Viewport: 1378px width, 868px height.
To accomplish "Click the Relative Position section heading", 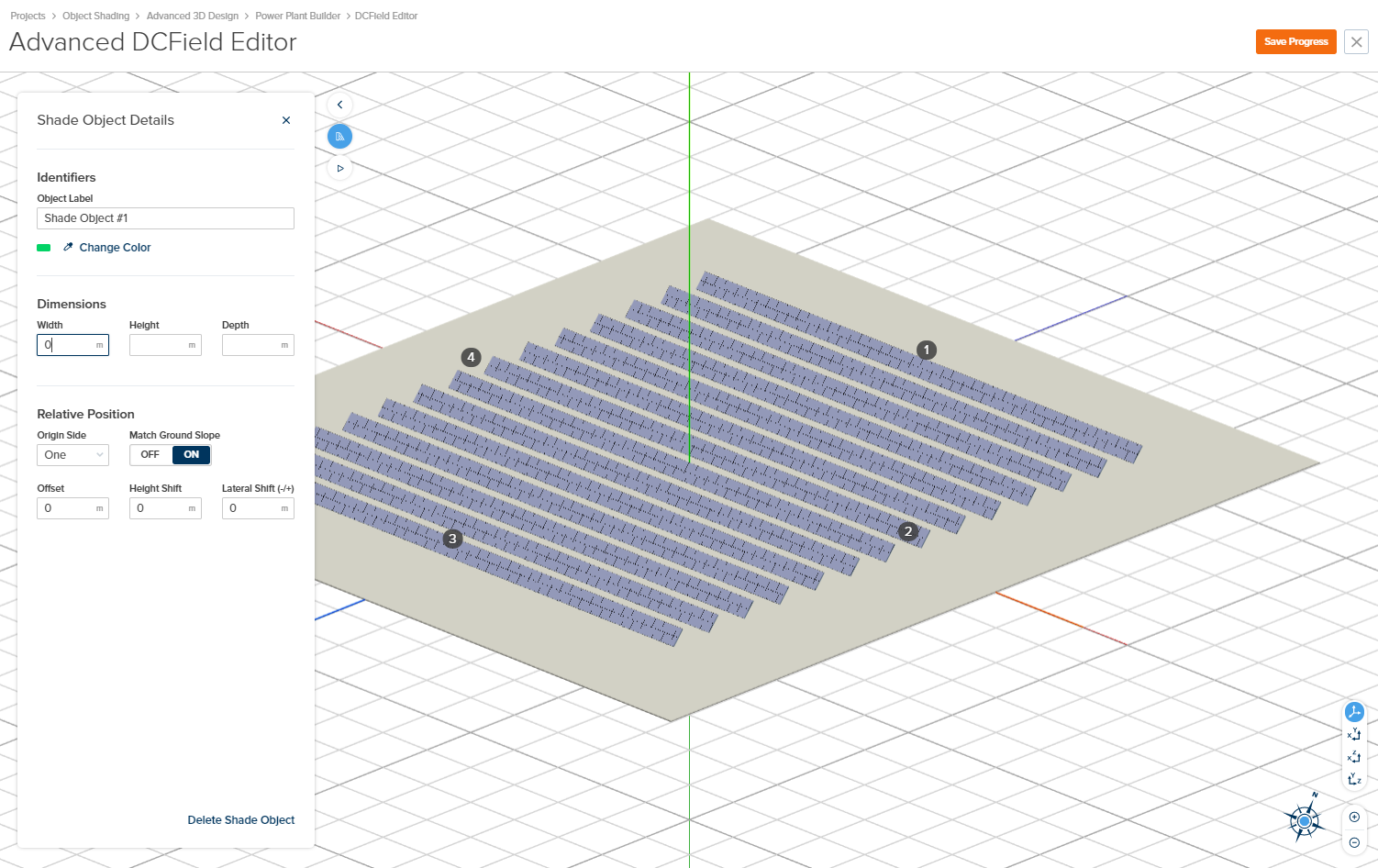I will click(x=85, y=414).
